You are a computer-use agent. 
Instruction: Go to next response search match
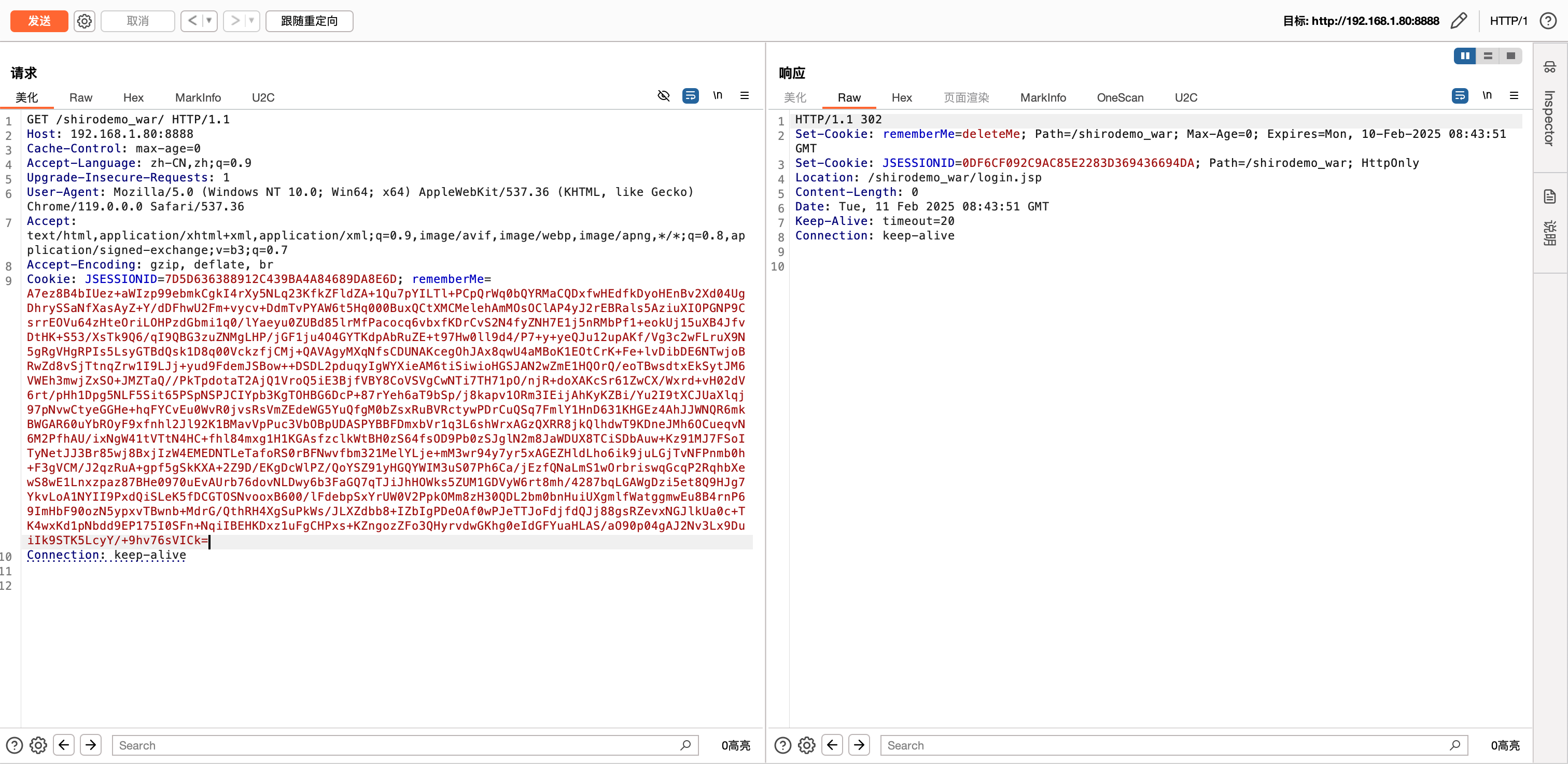(x=859, y=745)
